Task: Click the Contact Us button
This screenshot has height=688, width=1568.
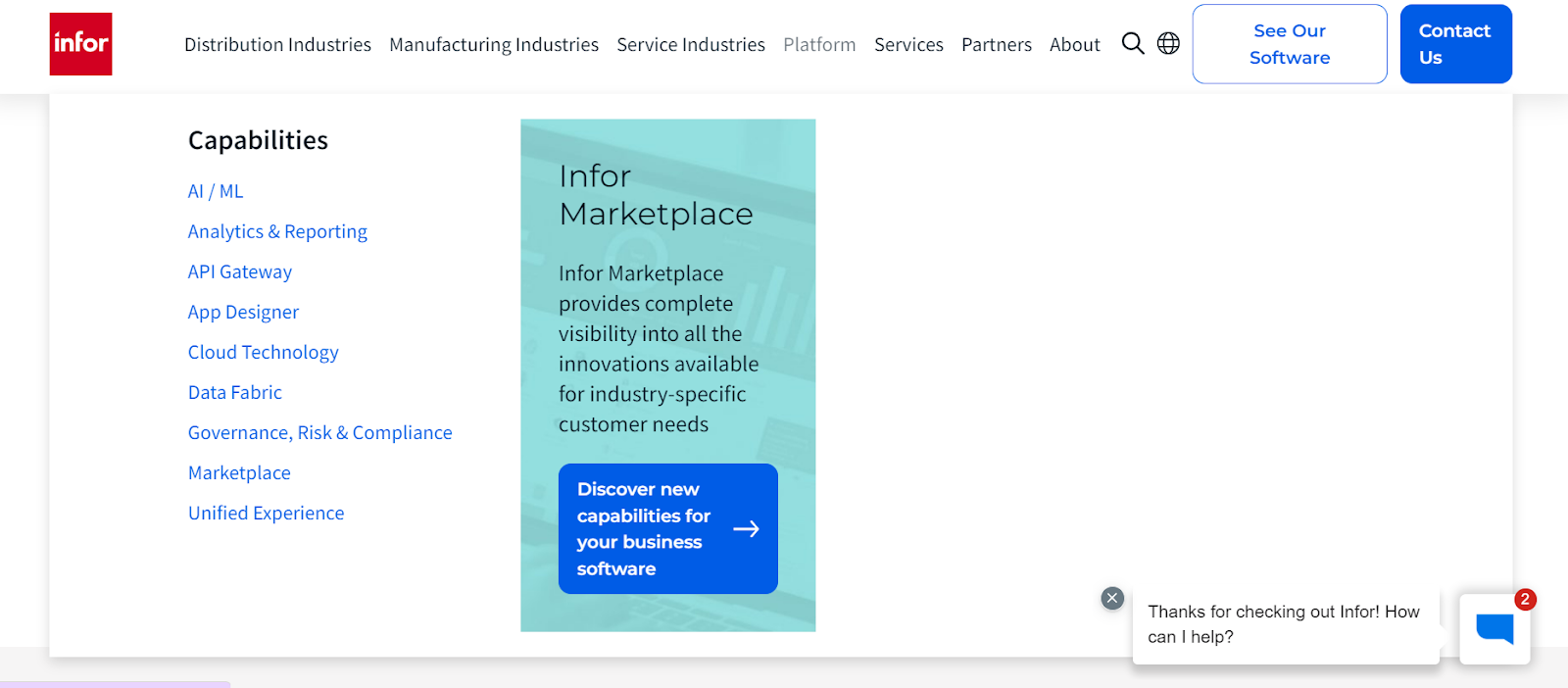Action: (x=1455, y=44)
